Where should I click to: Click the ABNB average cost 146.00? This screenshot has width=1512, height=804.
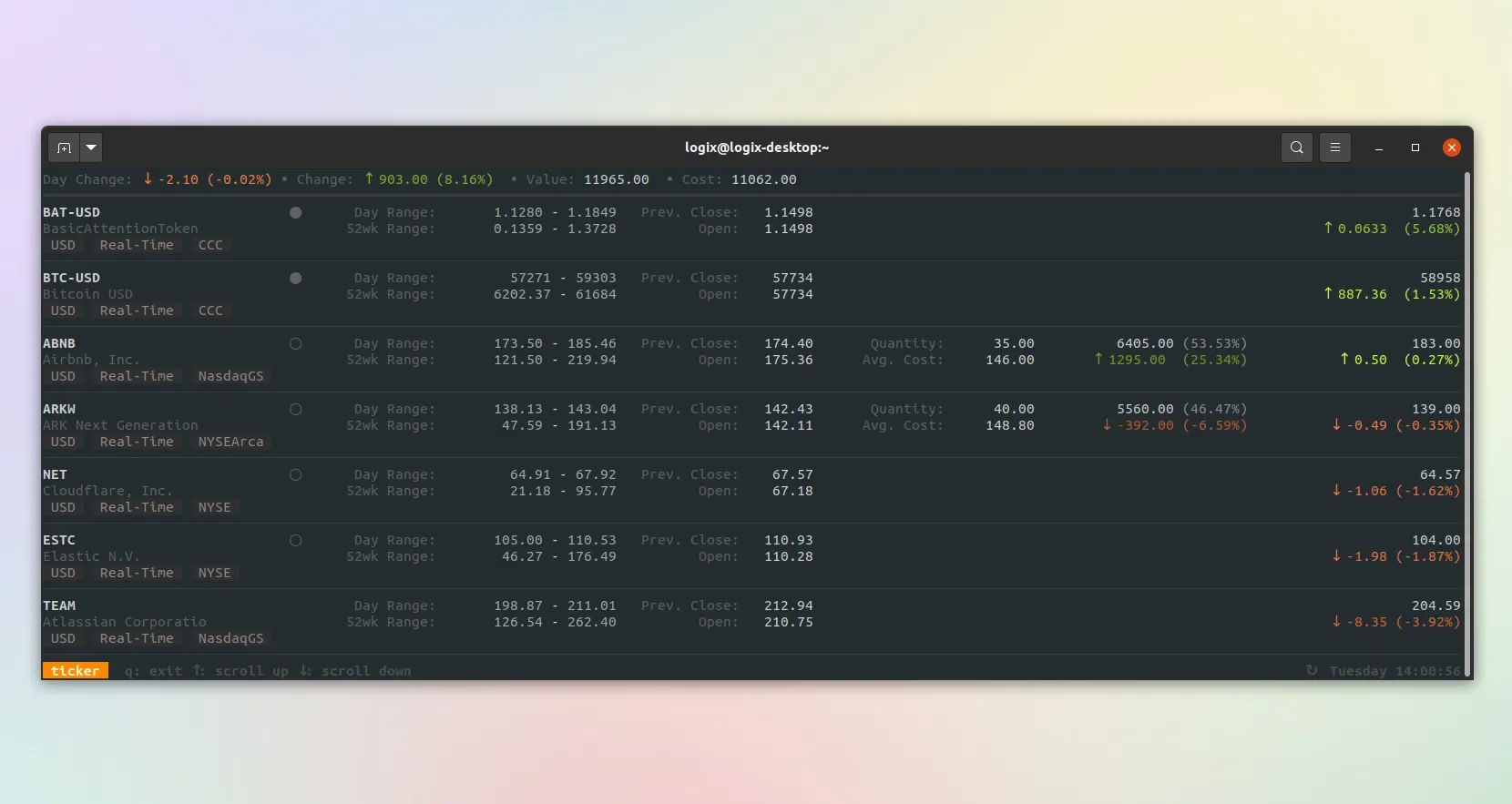tap(1010, 361)
